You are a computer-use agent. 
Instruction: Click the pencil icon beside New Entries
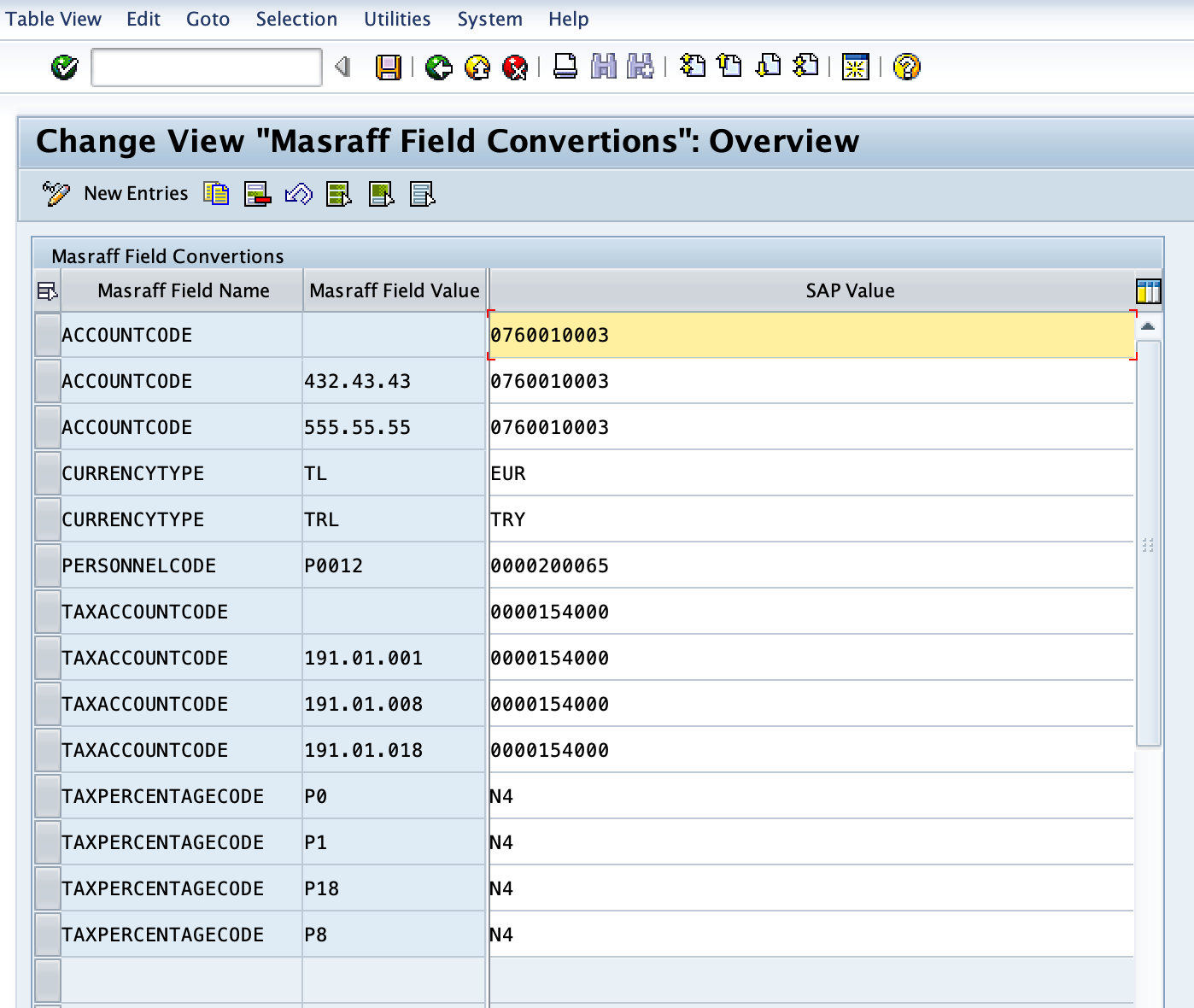pos(56,194)
